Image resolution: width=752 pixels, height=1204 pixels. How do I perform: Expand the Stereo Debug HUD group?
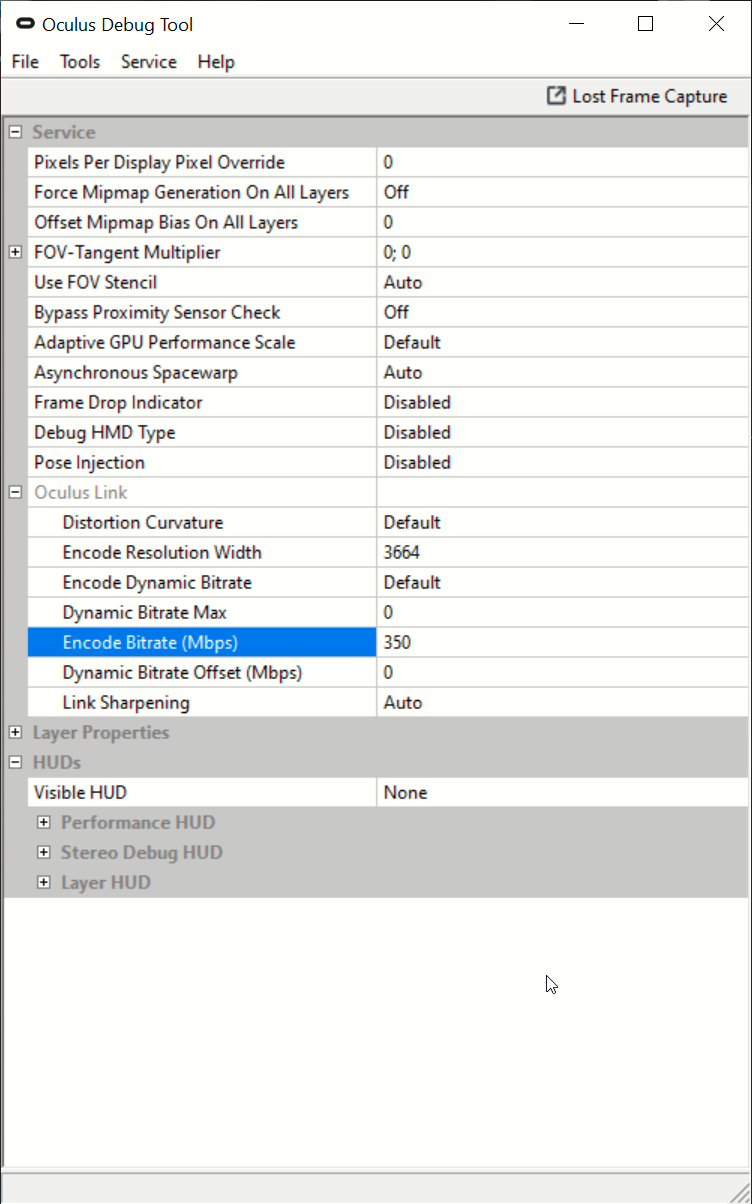(43, 851)
